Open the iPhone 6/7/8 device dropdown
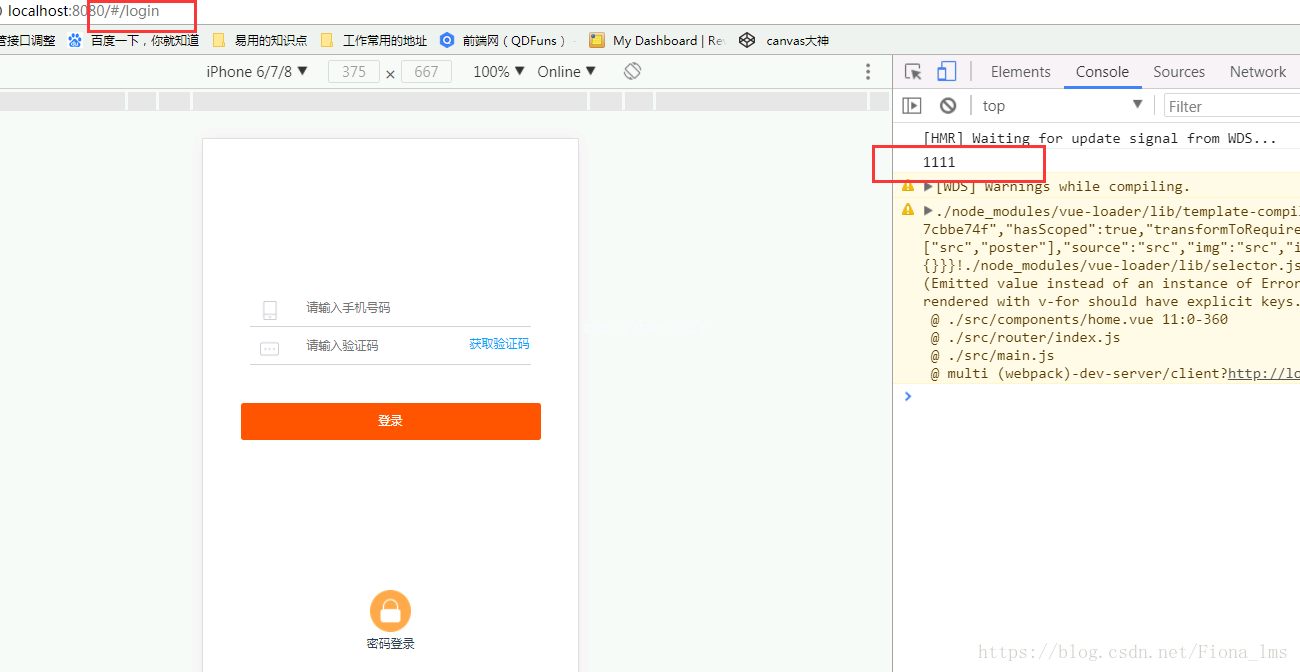Screen dimensions: 1300x672 [x=257, y=72]
